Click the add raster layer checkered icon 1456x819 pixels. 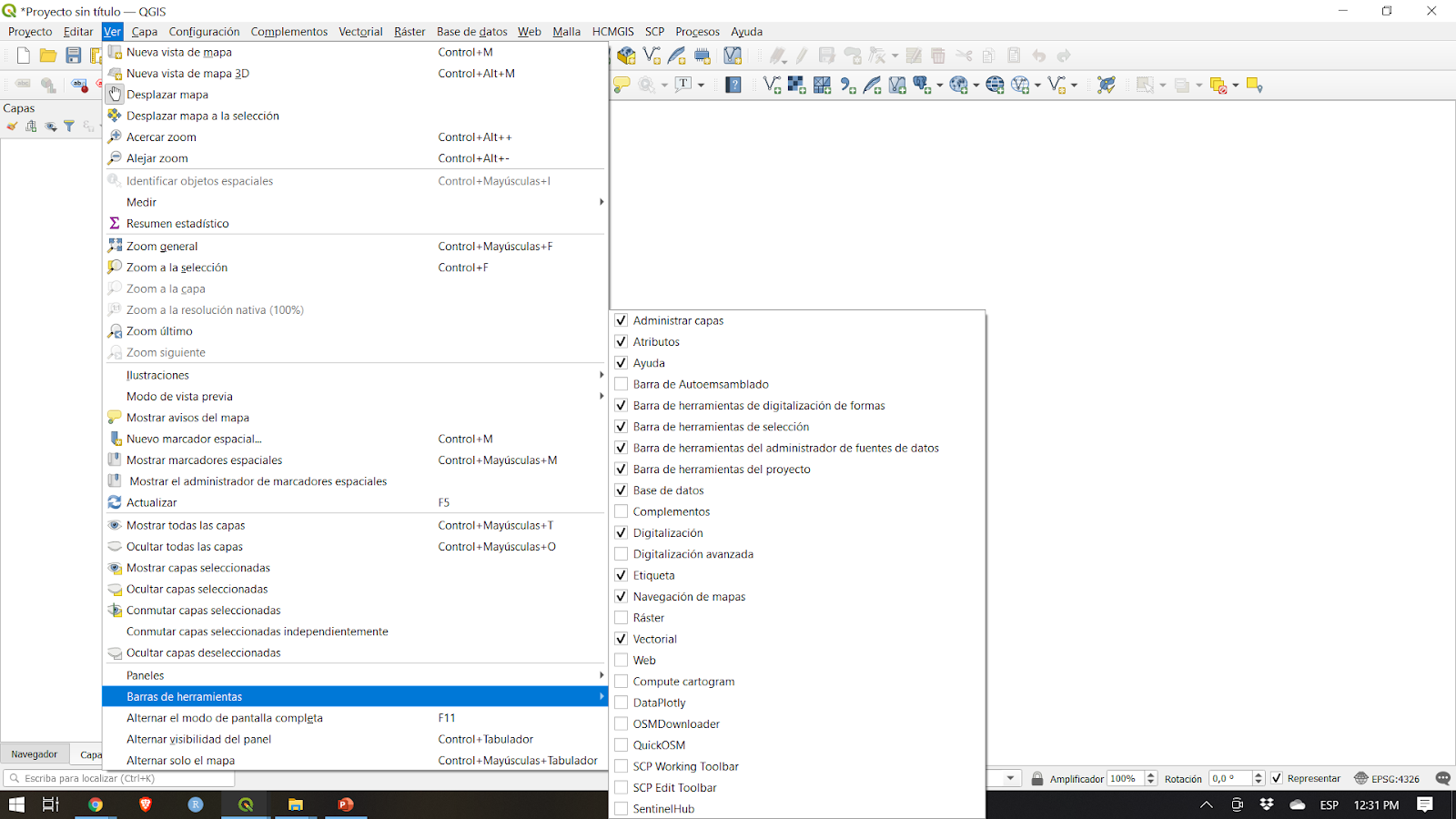796,85
